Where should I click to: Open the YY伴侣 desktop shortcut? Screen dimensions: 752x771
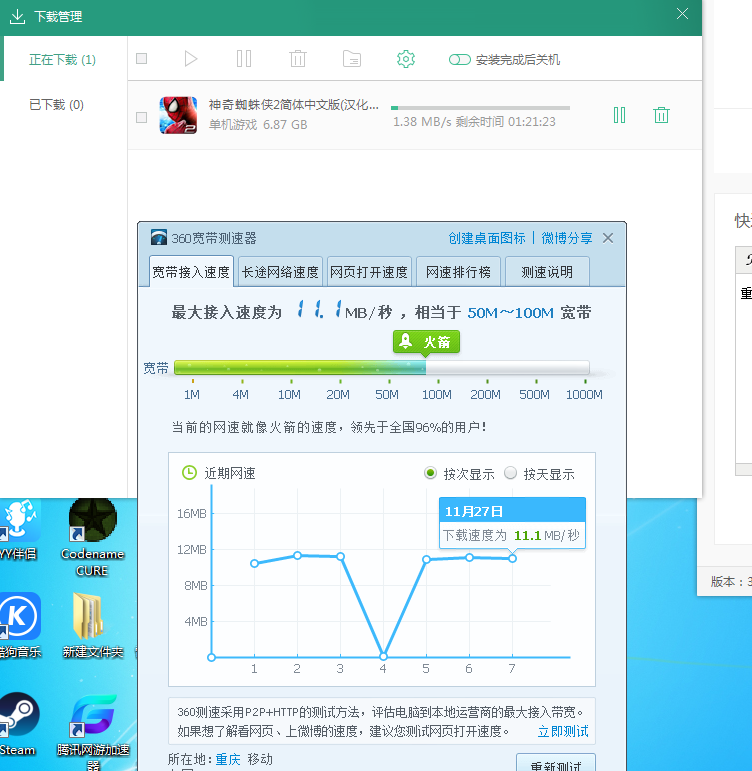[18, 530]
